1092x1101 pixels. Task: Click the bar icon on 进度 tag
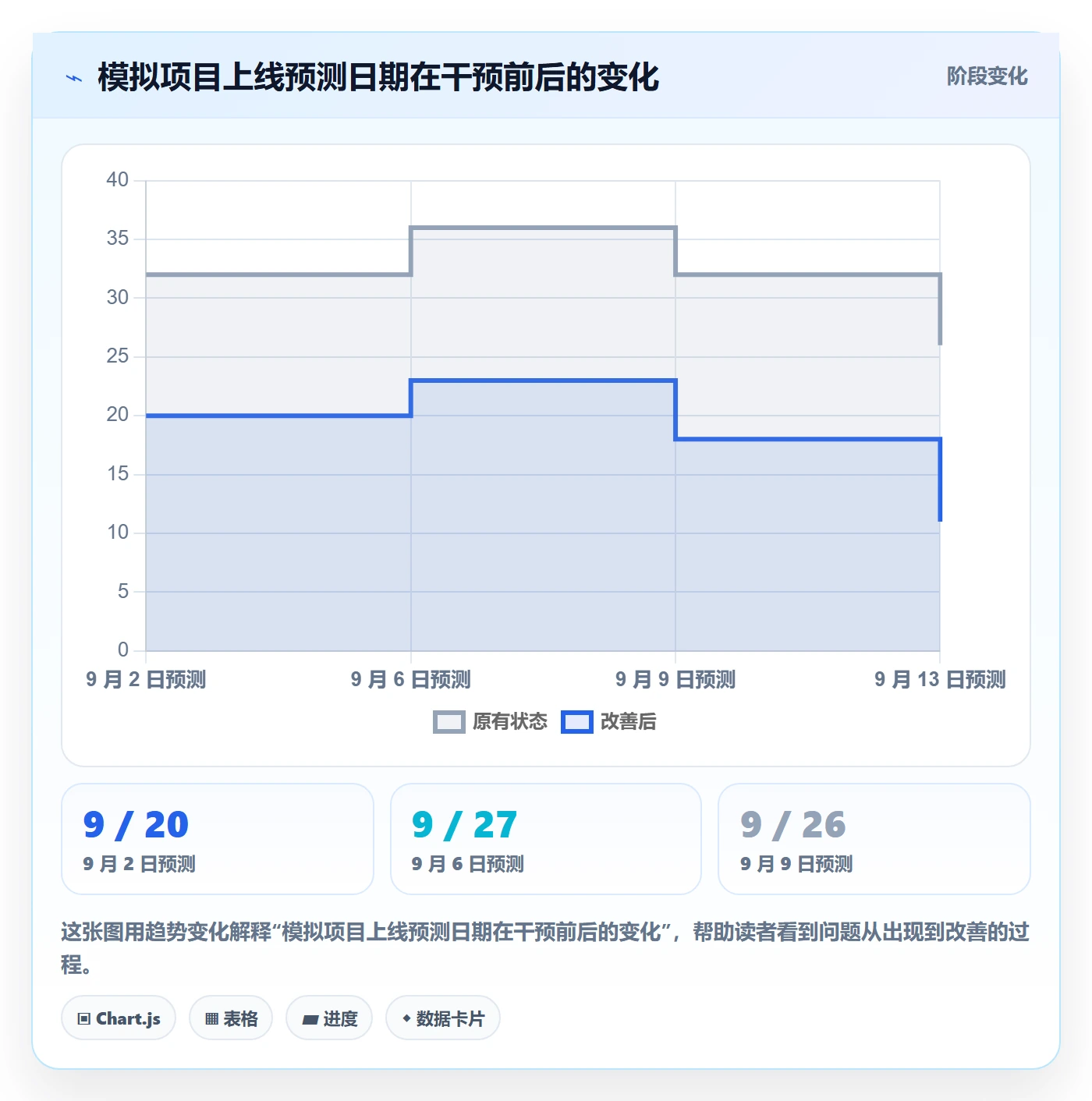tap(310, 1019)
